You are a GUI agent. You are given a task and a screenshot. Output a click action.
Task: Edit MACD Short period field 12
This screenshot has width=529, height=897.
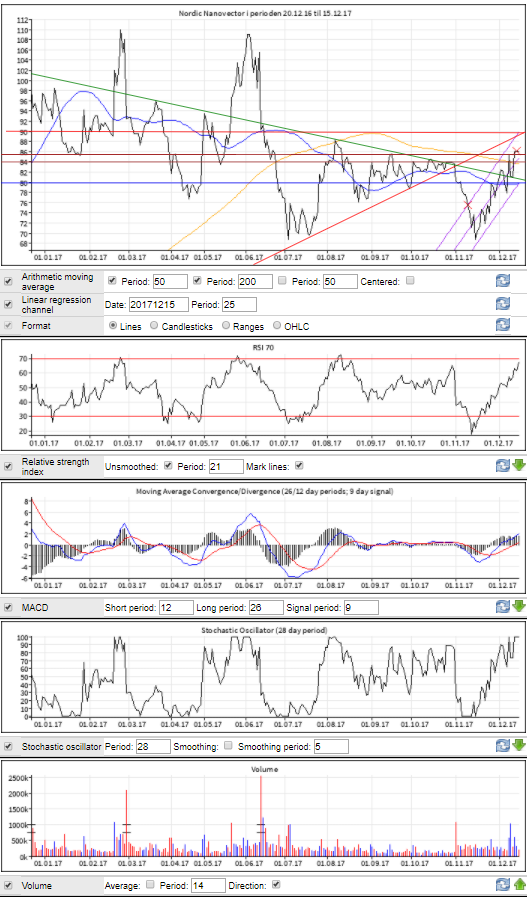click(176, 608)
